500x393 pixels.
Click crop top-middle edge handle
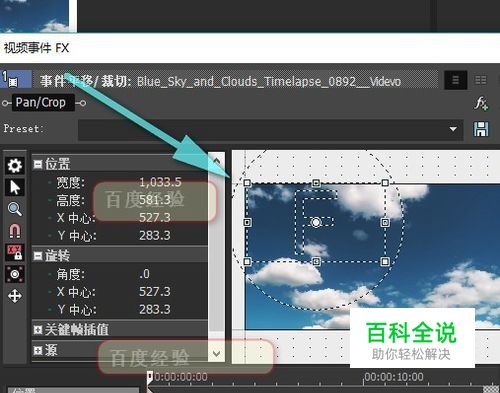click(316, 183)
